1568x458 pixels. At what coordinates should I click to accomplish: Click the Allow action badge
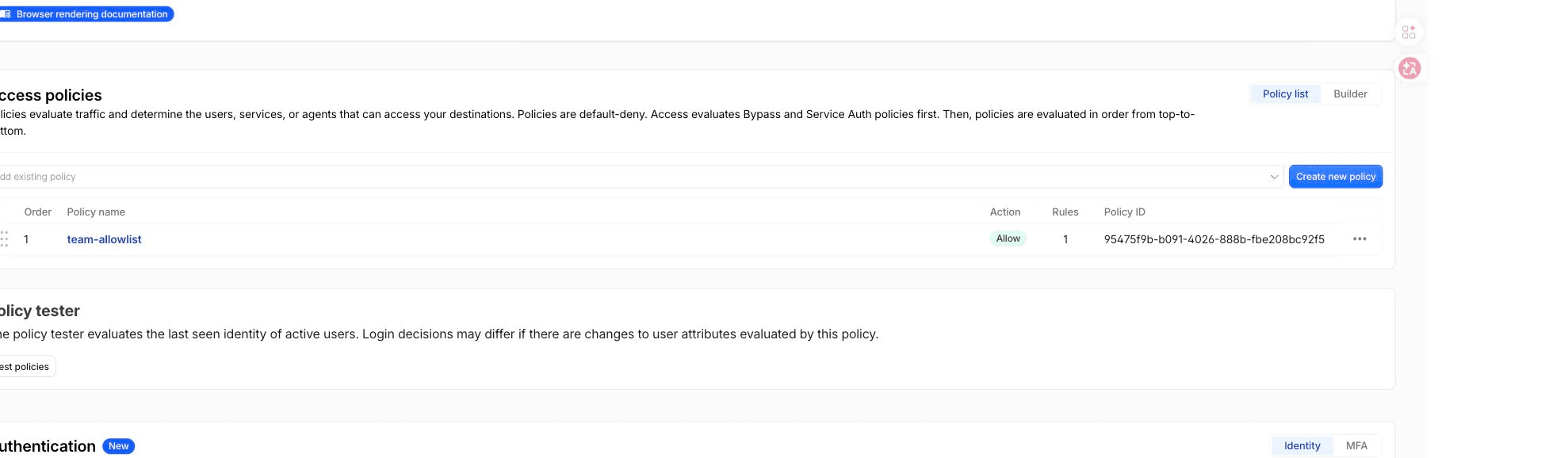1008,239
